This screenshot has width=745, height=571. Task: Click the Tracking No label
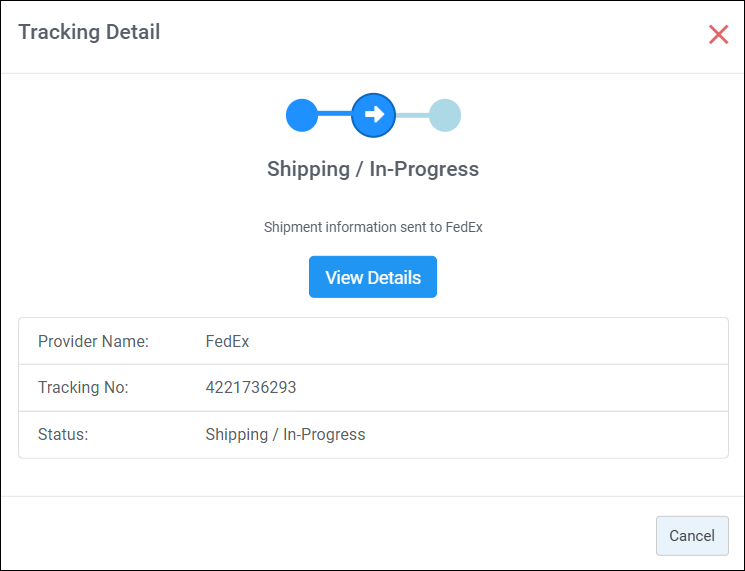[x=83, y=387]
